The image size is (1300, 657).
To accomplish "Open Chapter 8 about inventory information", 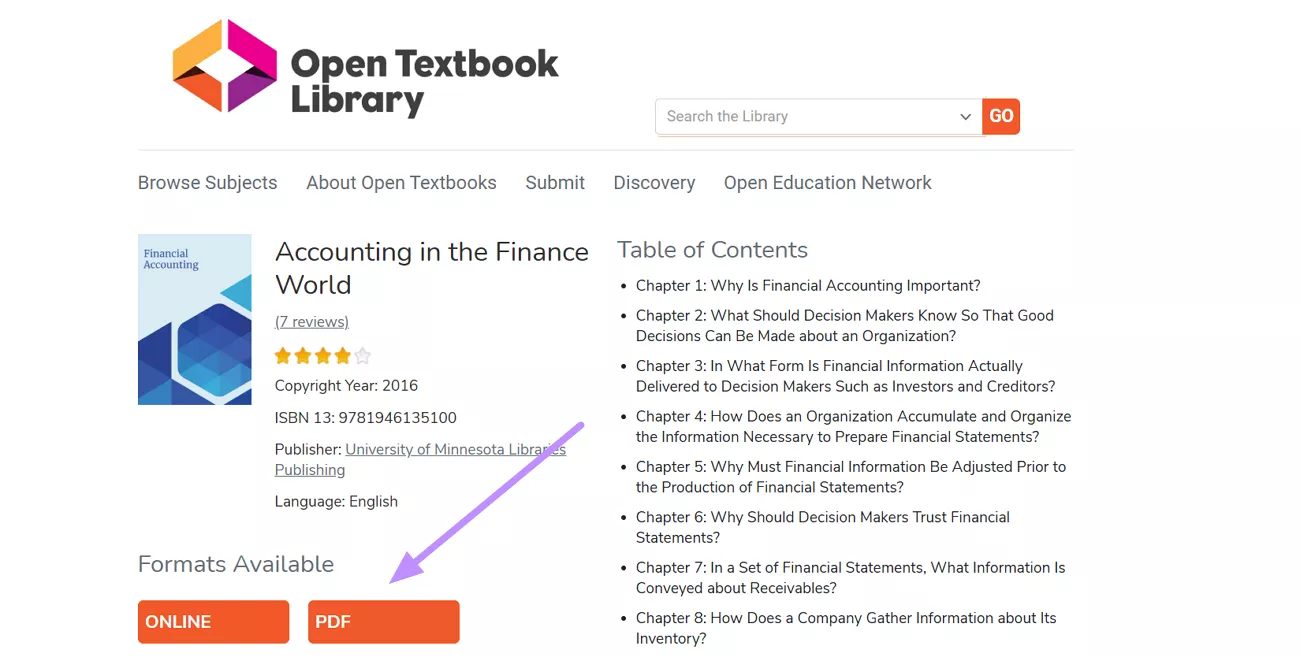I will pos(846,627).
